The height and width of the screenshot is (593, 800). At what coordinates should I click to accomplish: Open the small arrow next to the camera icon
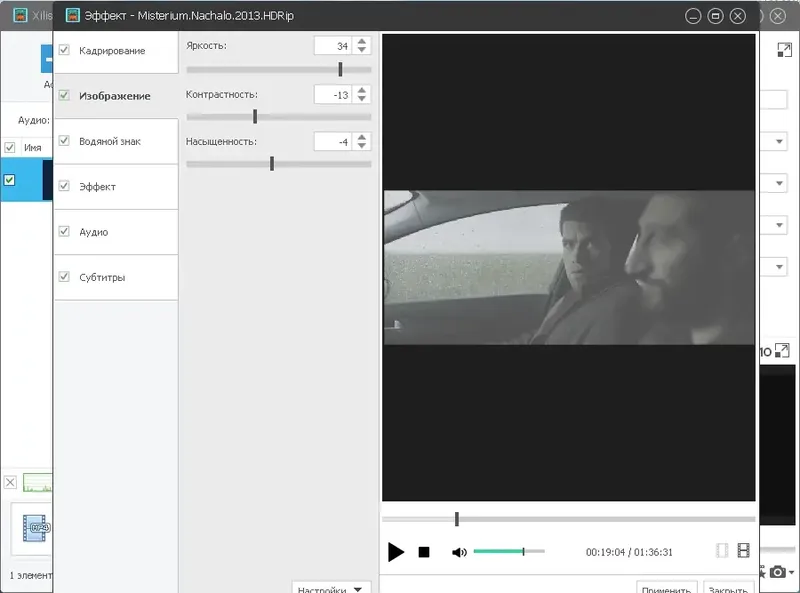791,573
